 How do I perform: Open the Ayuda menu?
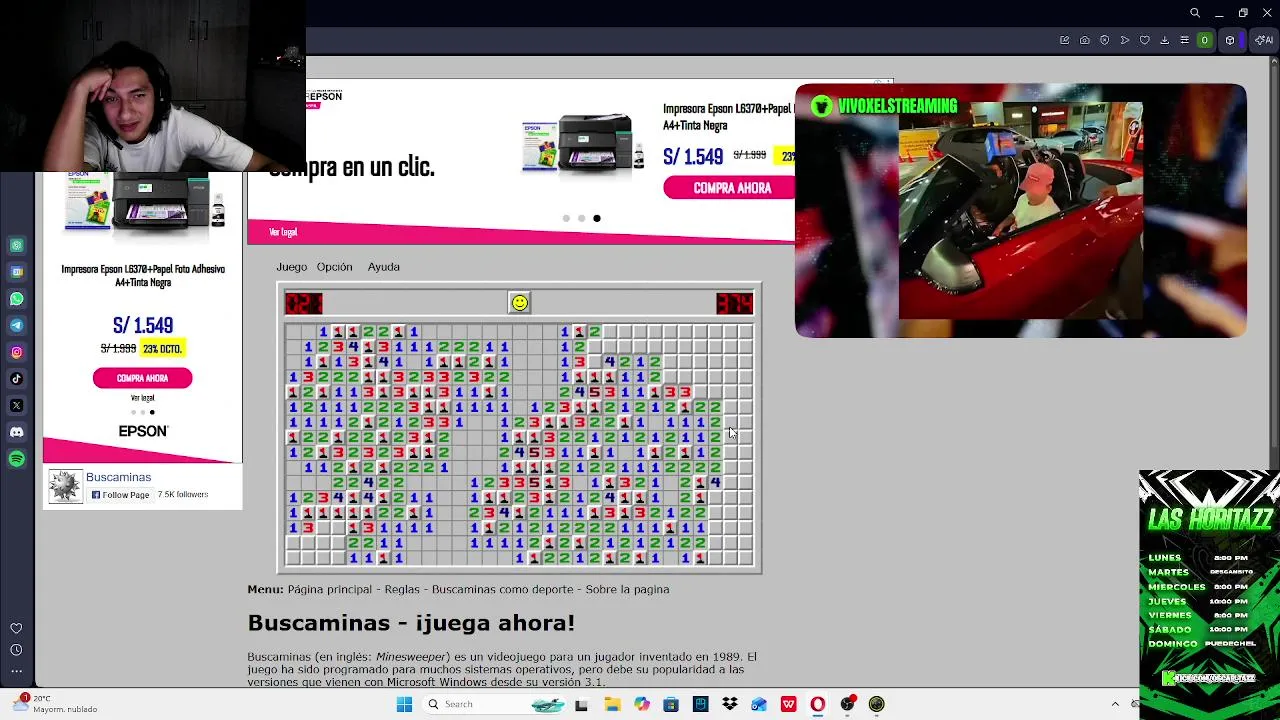pyautogui.click(x=383, y=267)
